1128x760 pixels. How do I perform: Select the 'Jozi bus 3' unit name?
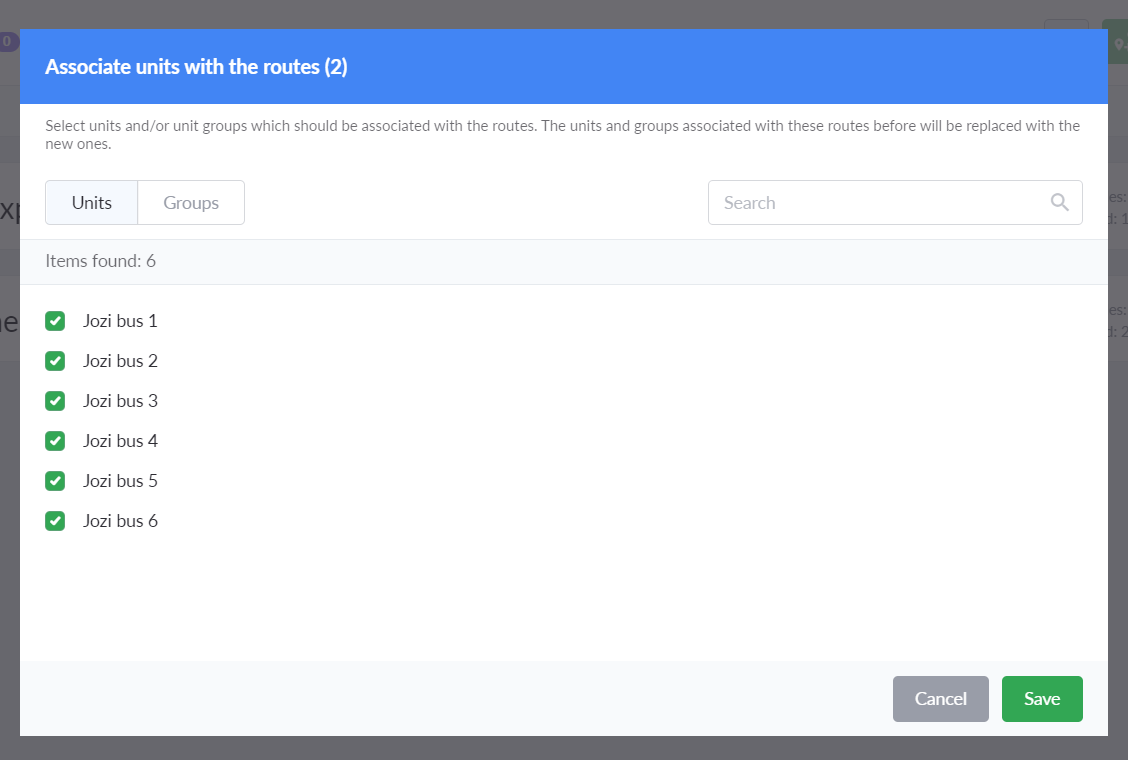tap(120, 401)
